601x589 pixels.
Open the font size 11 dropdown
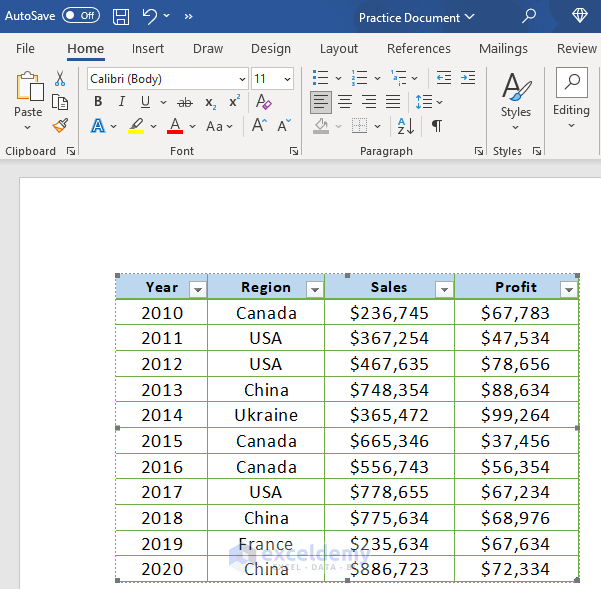click(x=287, y=79)
